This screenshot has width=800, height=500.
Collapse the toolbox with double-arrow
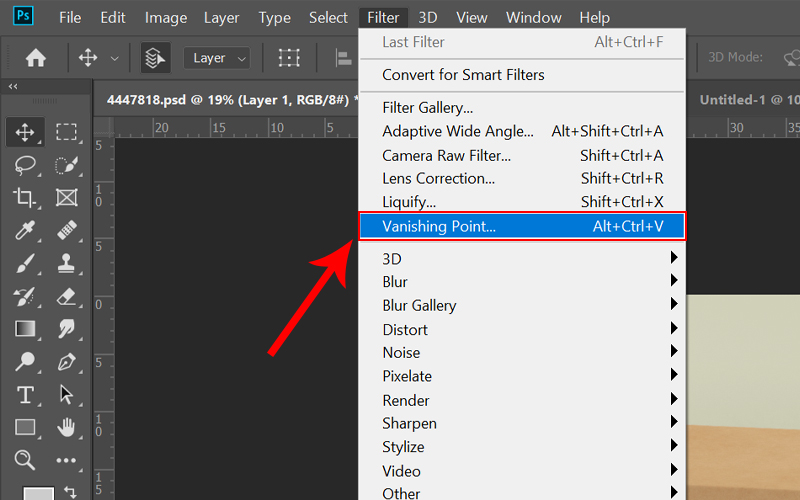tap(13, 87)
